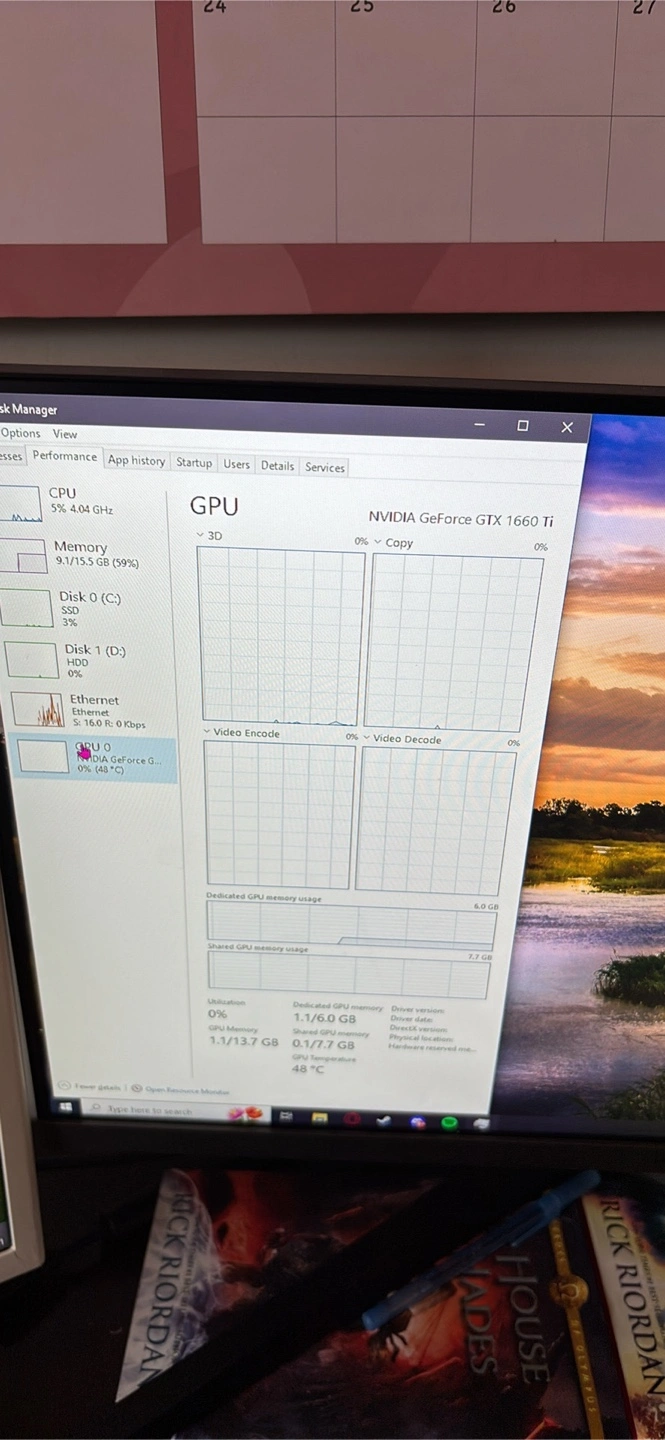
Task: Click the 1.1/13.7 GB GPU memory value
Action: click(243, 1041)
